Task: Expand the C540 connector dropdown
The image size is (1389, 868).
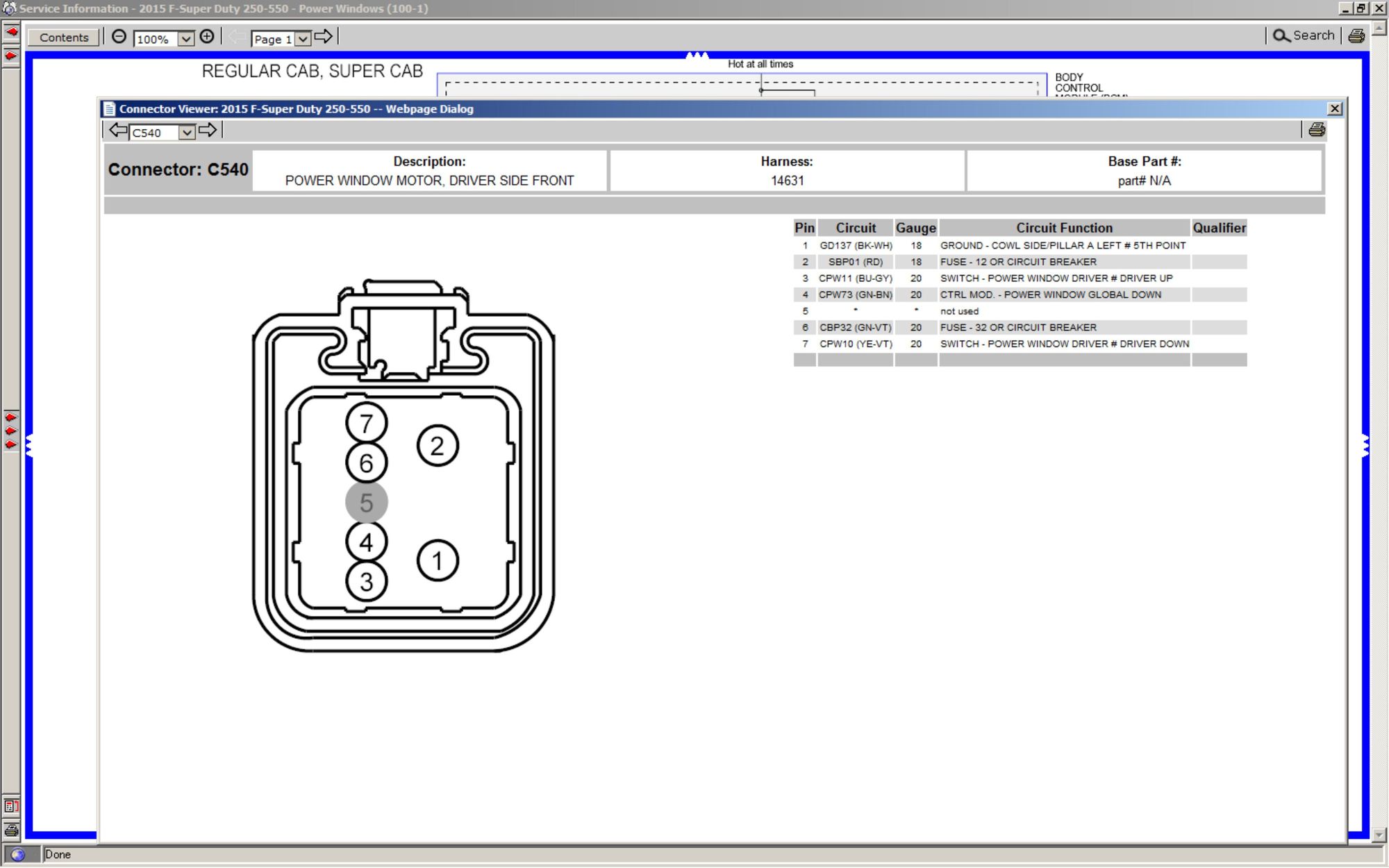Action: 186,133
